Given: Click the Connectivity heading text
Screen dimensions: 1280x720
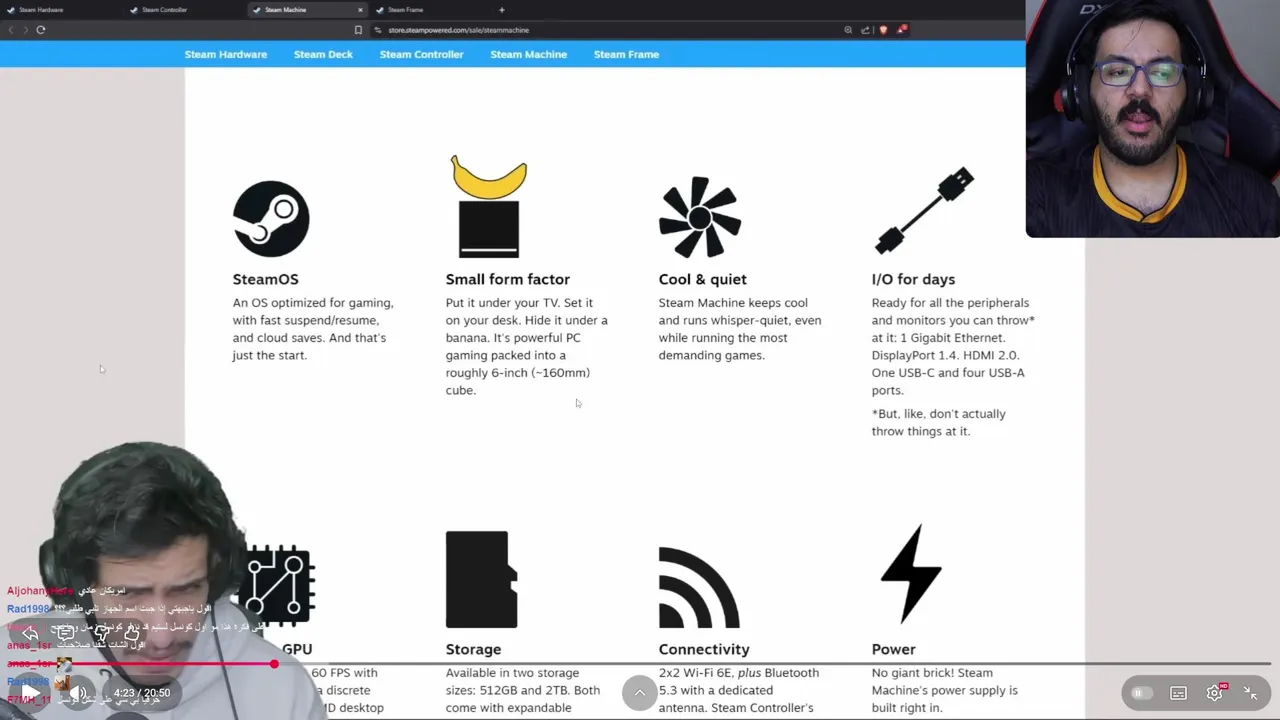Looking at the screenshot, I should [x=704, y=649].
